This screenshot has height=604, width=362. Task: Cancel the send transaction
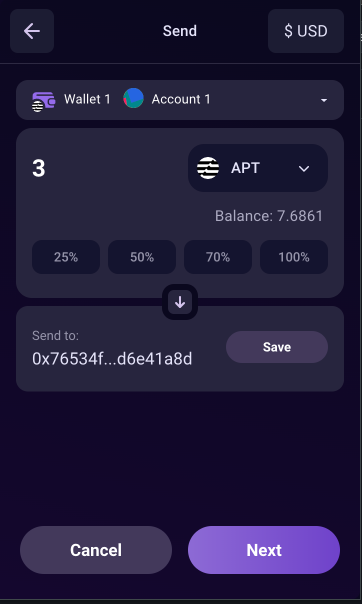[96, 550]
